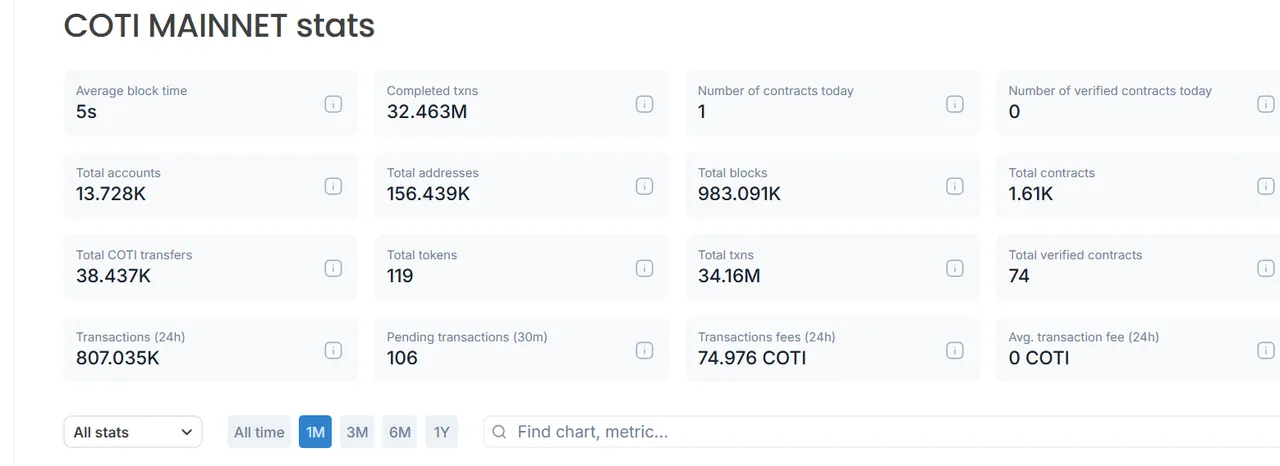Click info icon for Number of verified contracts today
This screenshot has height=466, width=1280.
(x=1266, y=104)
